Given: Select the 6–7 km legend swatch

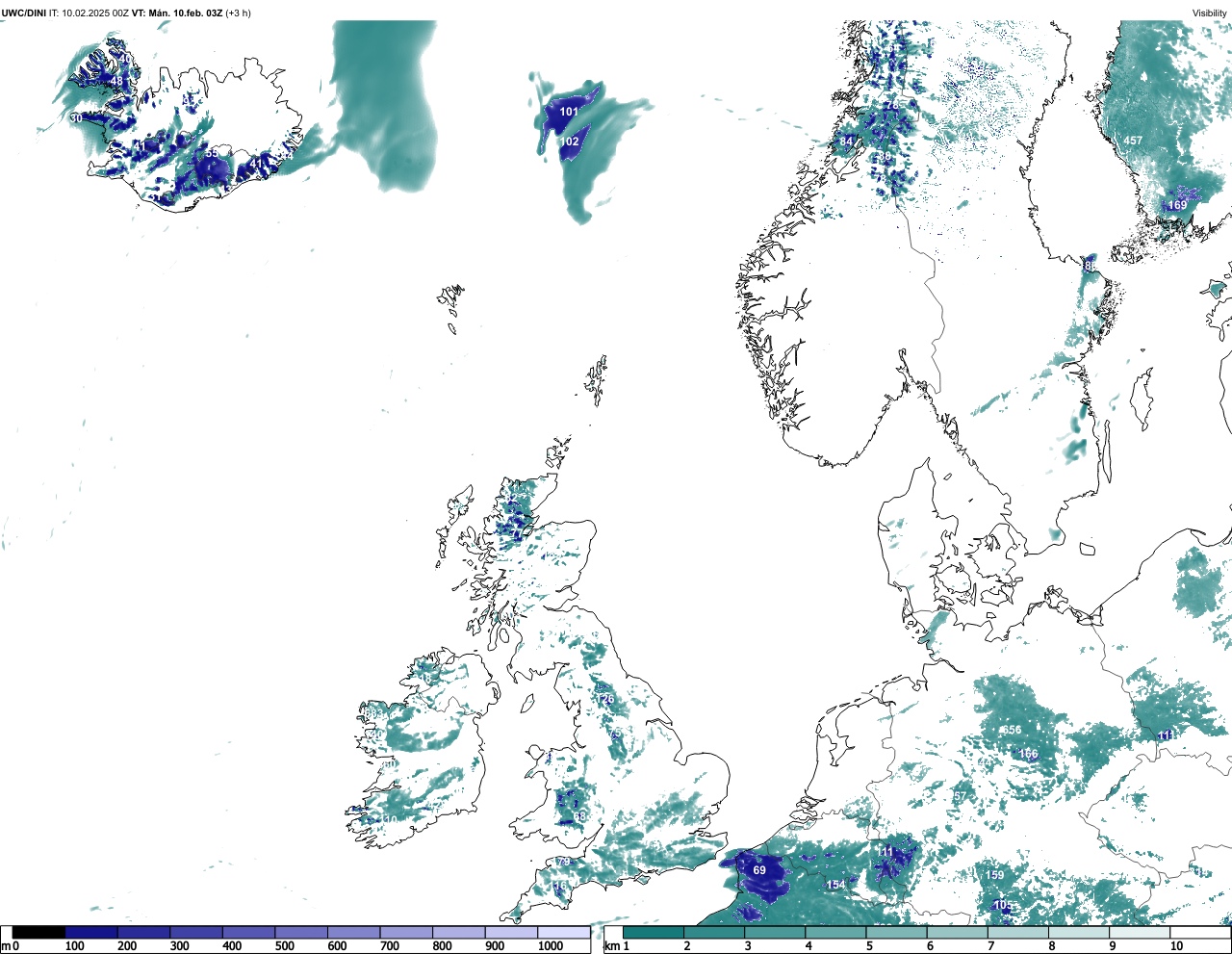Looking at the screenshot, I should click(957, 933).
